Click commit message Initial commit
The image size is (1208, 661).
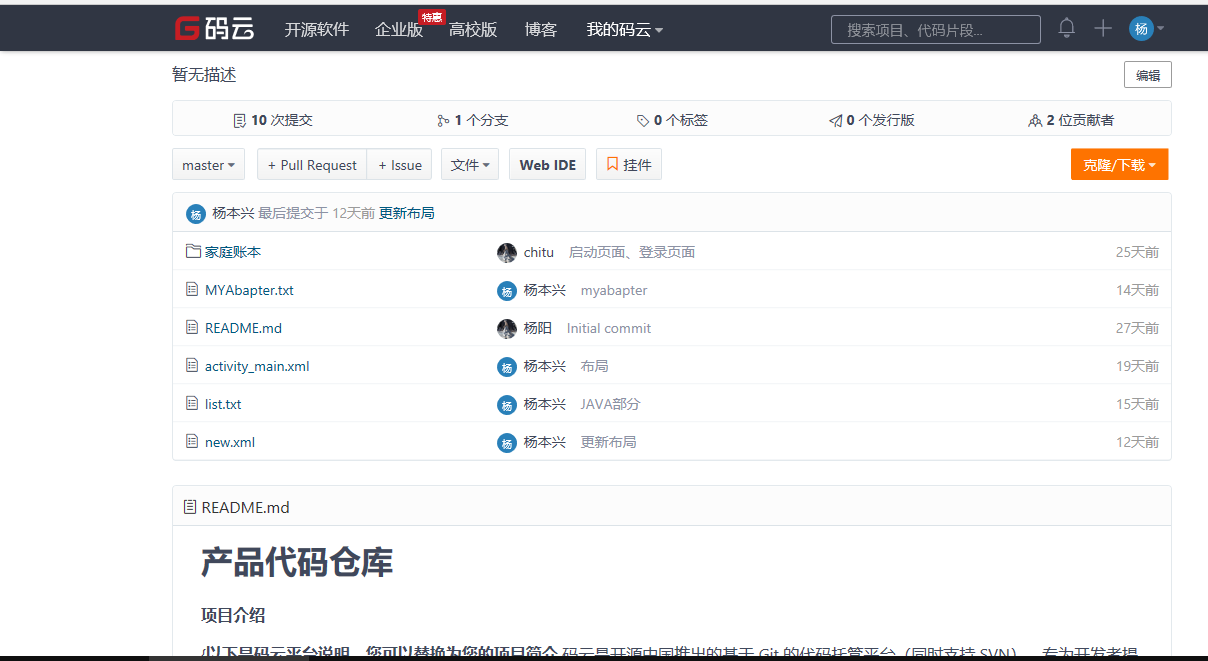pyautogui.click(x=609, y=328)
